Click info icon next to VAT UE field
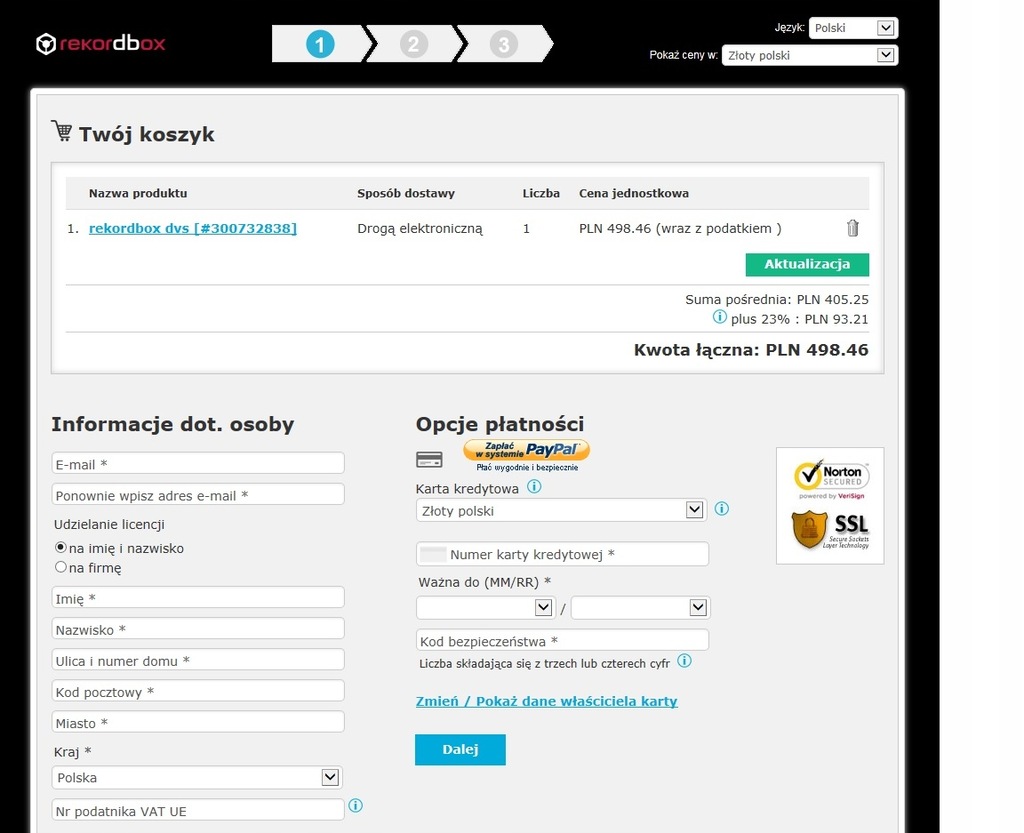Screen dimensions: 1024x833 (355, 806)
